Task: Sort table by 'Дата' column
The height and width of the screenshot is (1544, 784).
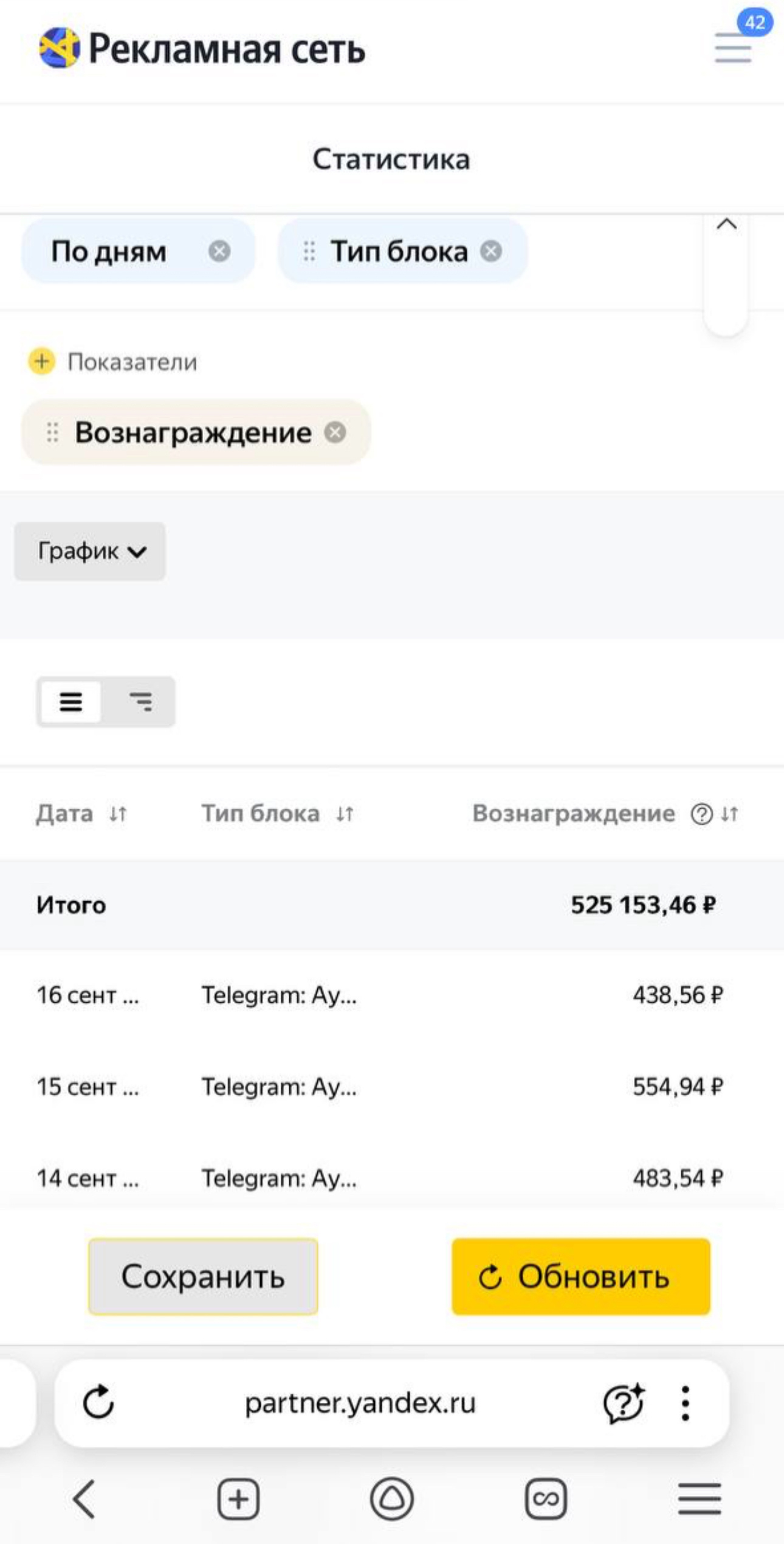Action: pos(118,814)
